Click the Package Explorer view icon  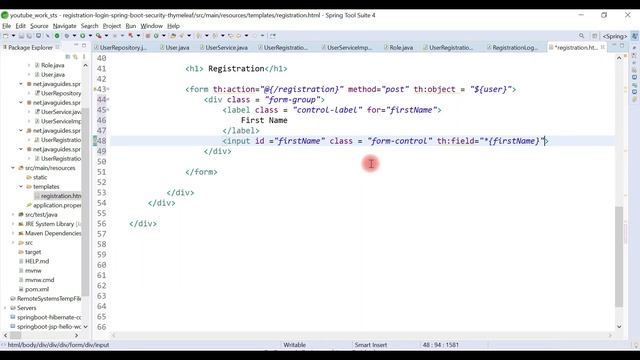point(5,47)
